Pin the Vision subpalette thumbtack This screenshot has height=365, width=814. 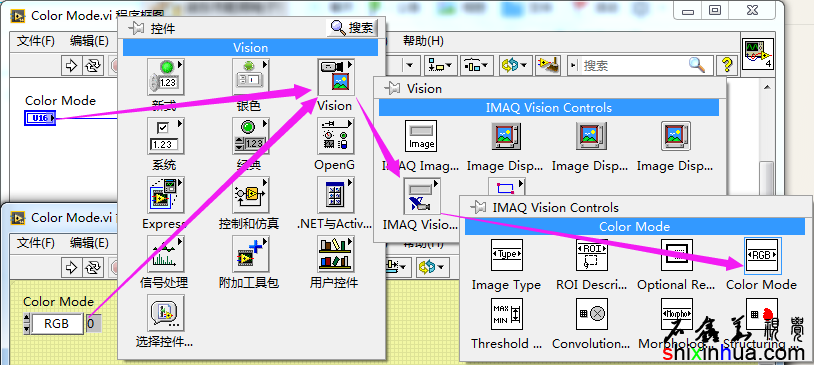pos(392,89)
